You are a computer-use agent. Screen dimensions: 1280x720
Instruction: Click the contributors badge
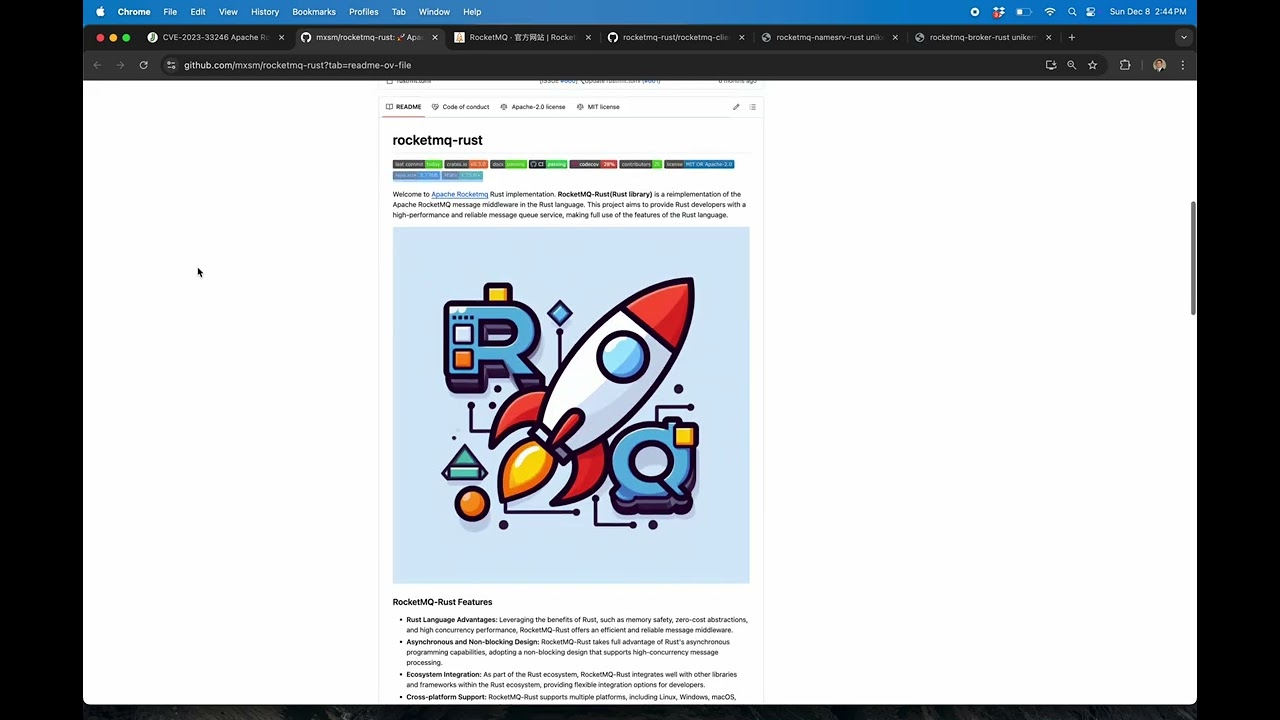click(x=640, y=164)
